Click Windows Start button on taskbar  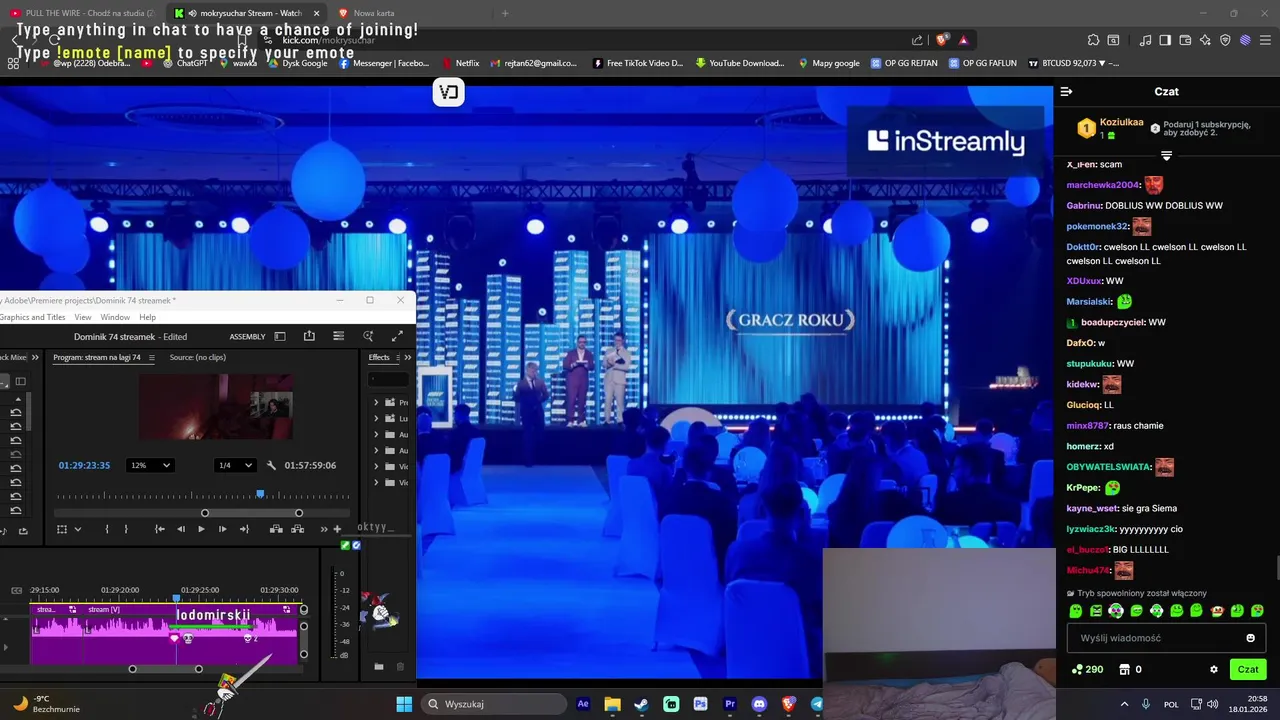404,704
